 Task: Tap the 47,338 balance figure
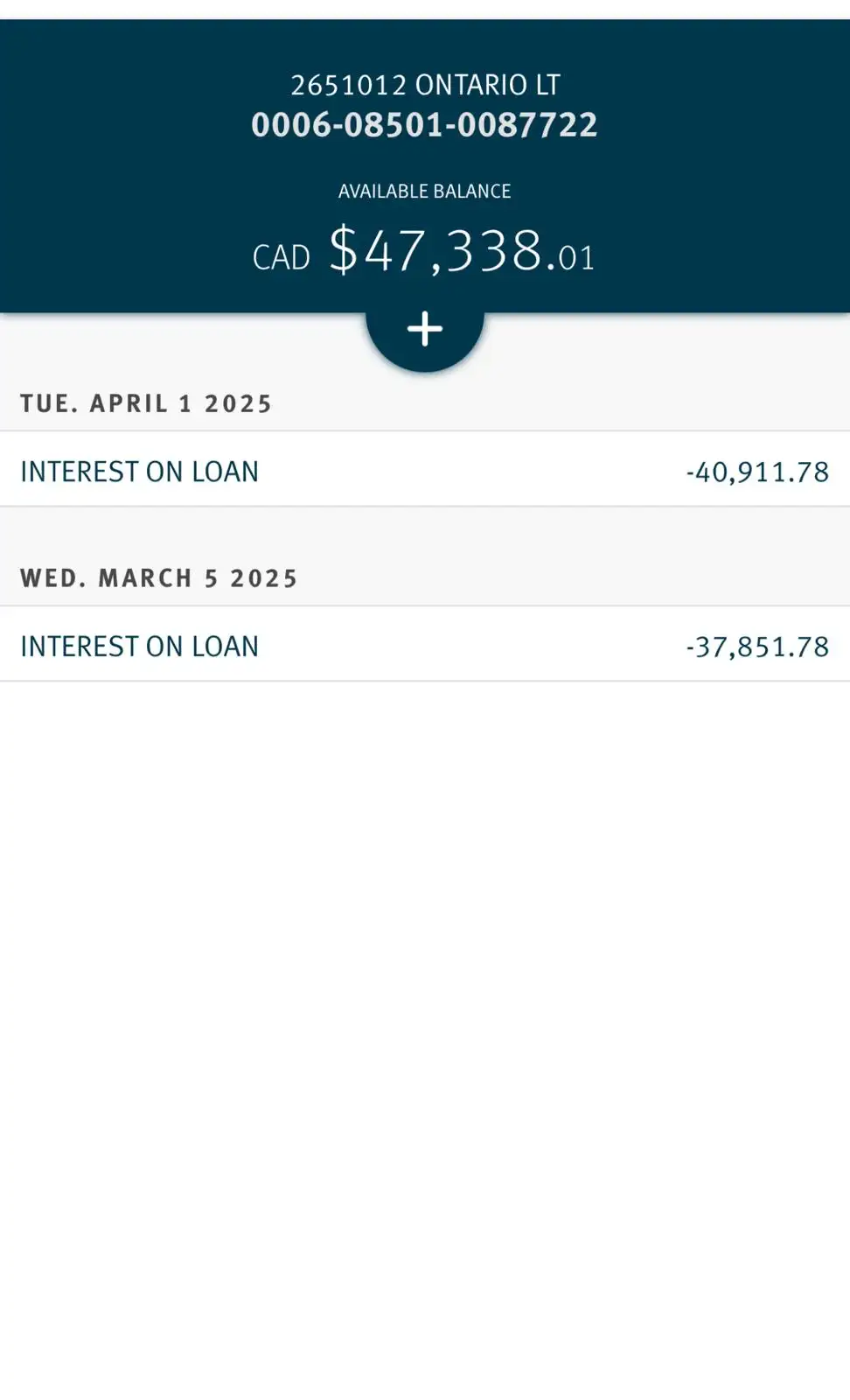click(x=454, y=252)
